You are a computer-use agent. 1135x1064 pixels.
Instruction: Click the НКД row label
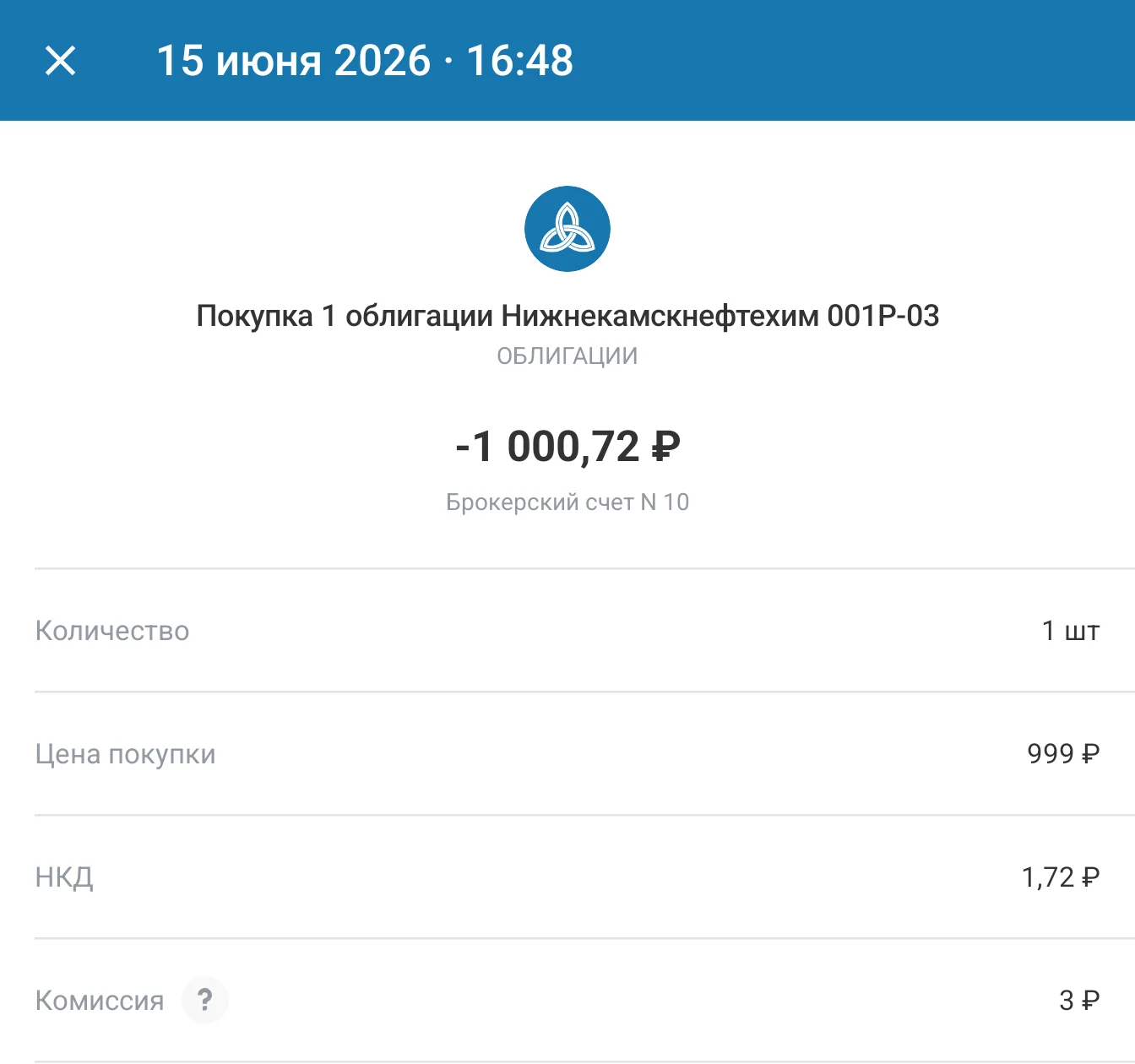pyautogui.click(x=64, y=877)
